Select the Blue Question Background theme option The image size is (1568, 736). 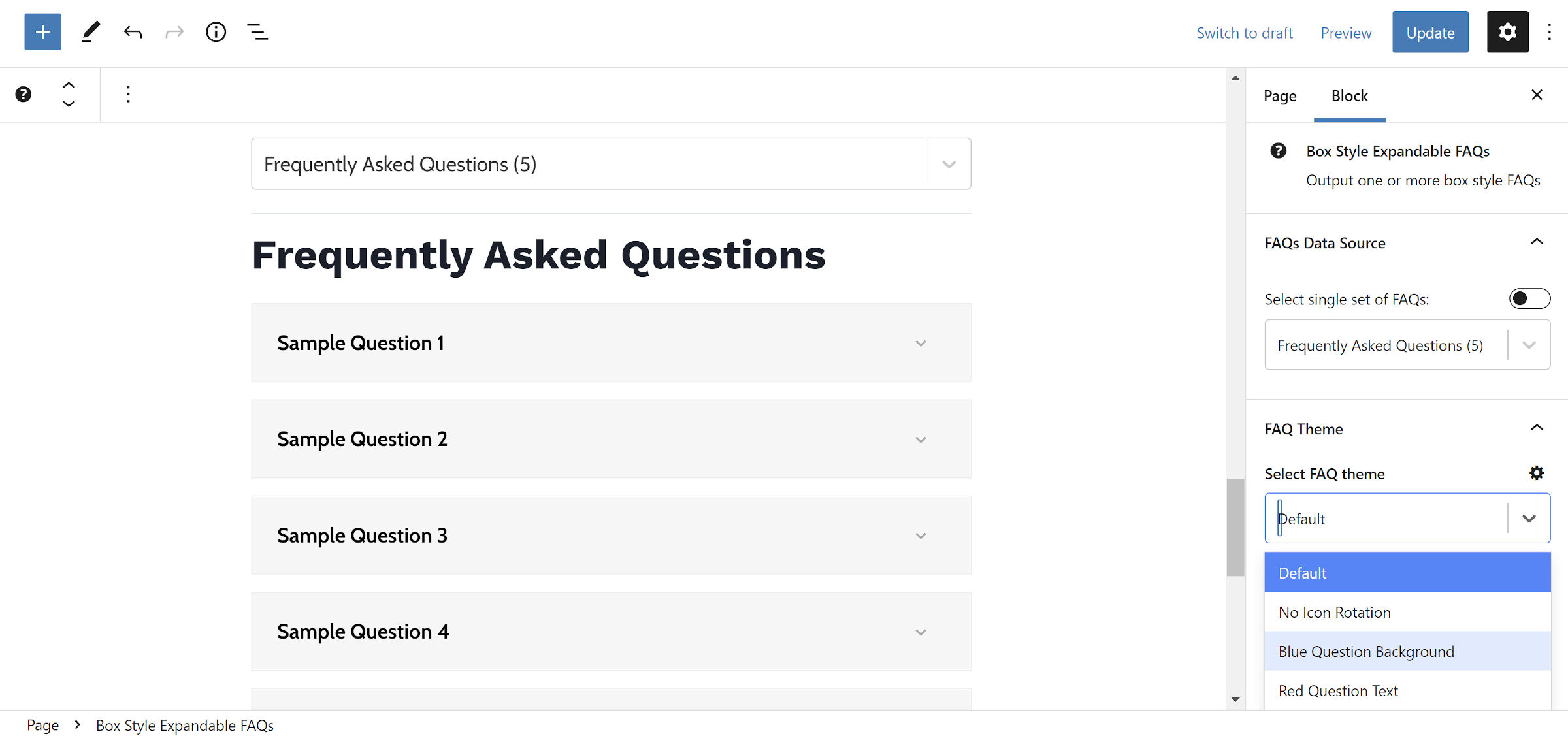(x=1365, y=651)
